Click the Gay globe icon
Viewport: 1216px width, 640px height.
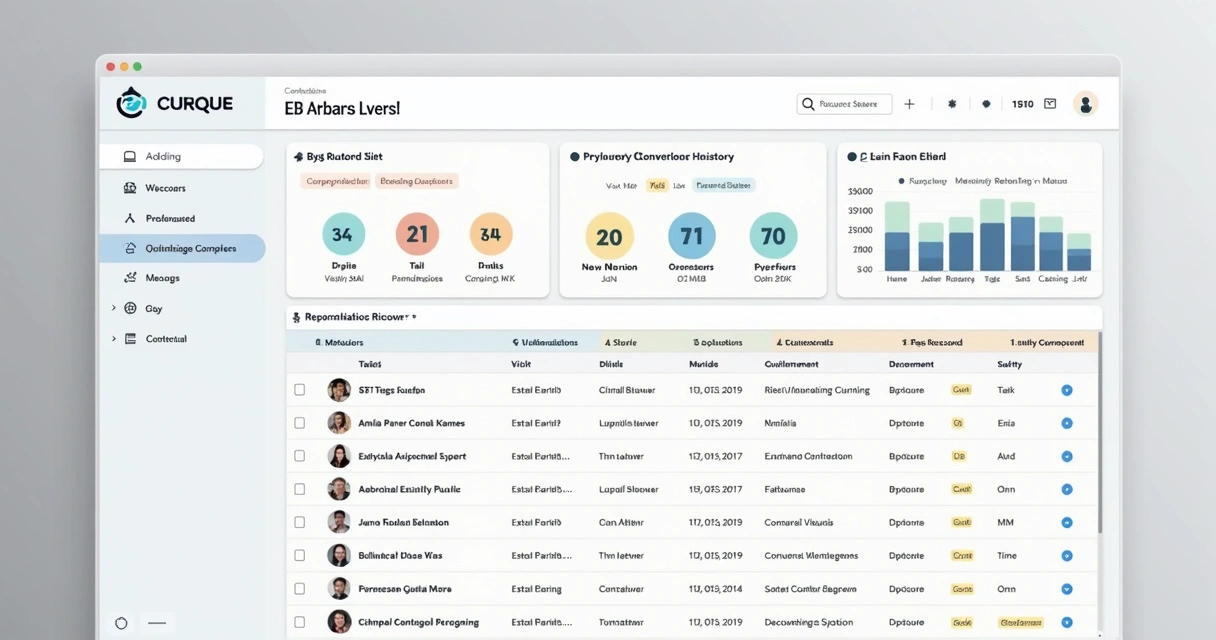[130, 308]
